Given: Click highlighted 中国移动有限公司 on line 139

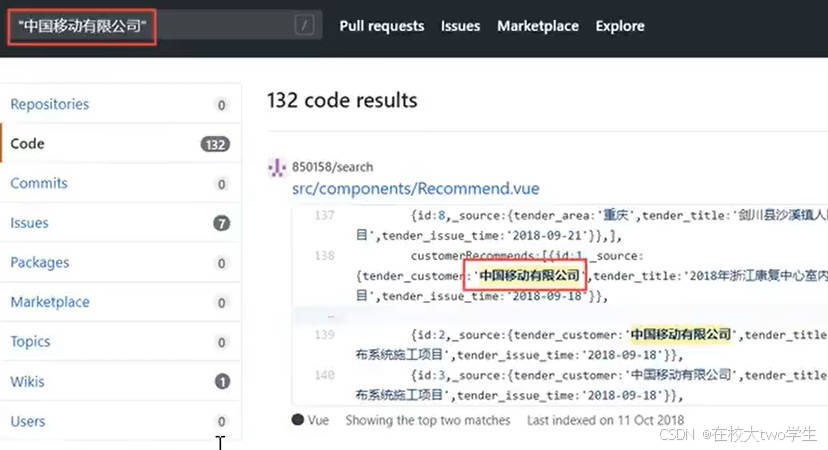Looking at the screenshot, I should coord(681,334).
